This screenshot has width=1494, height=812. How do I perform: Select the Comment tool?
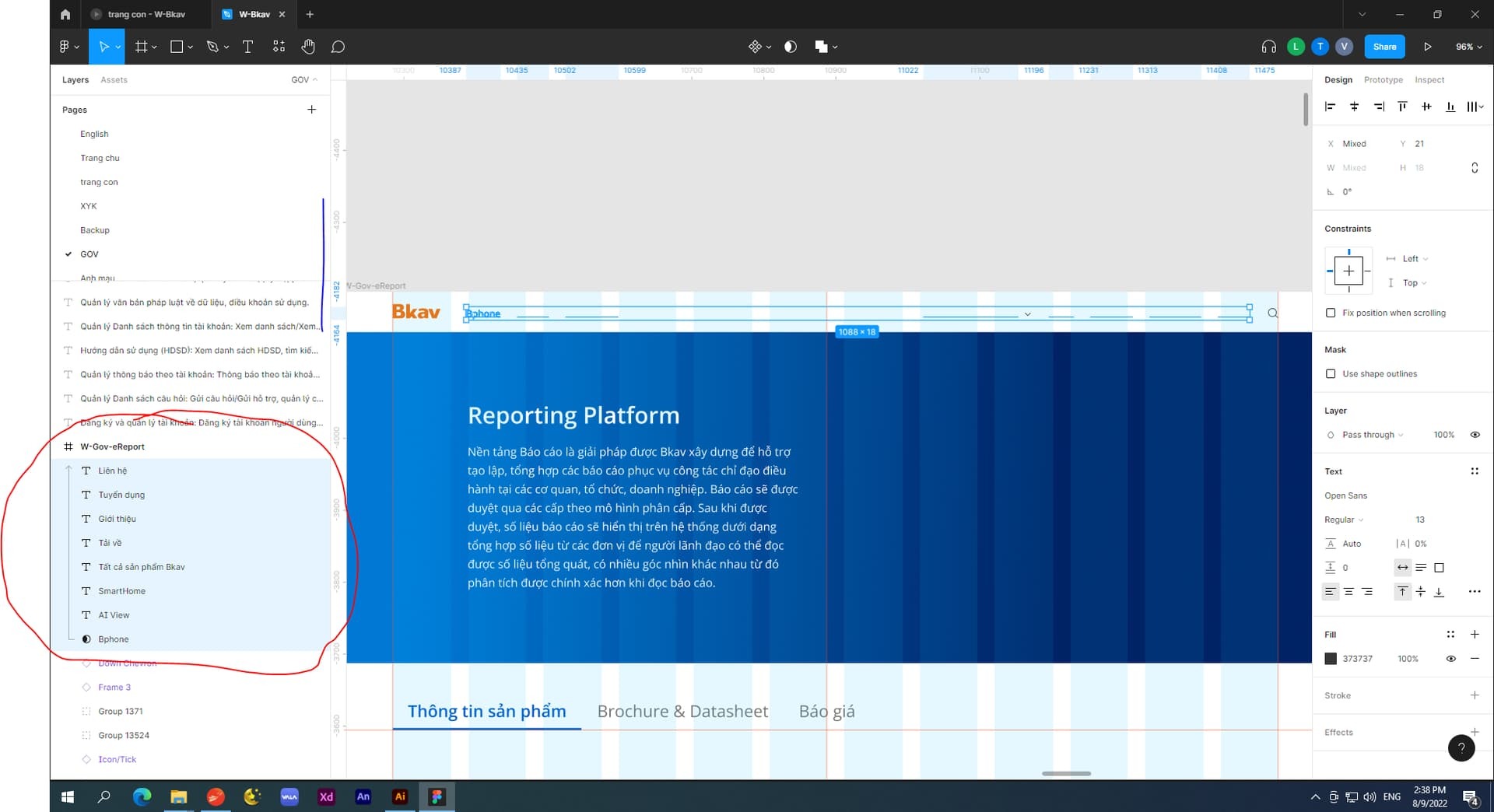coord(338,47)
